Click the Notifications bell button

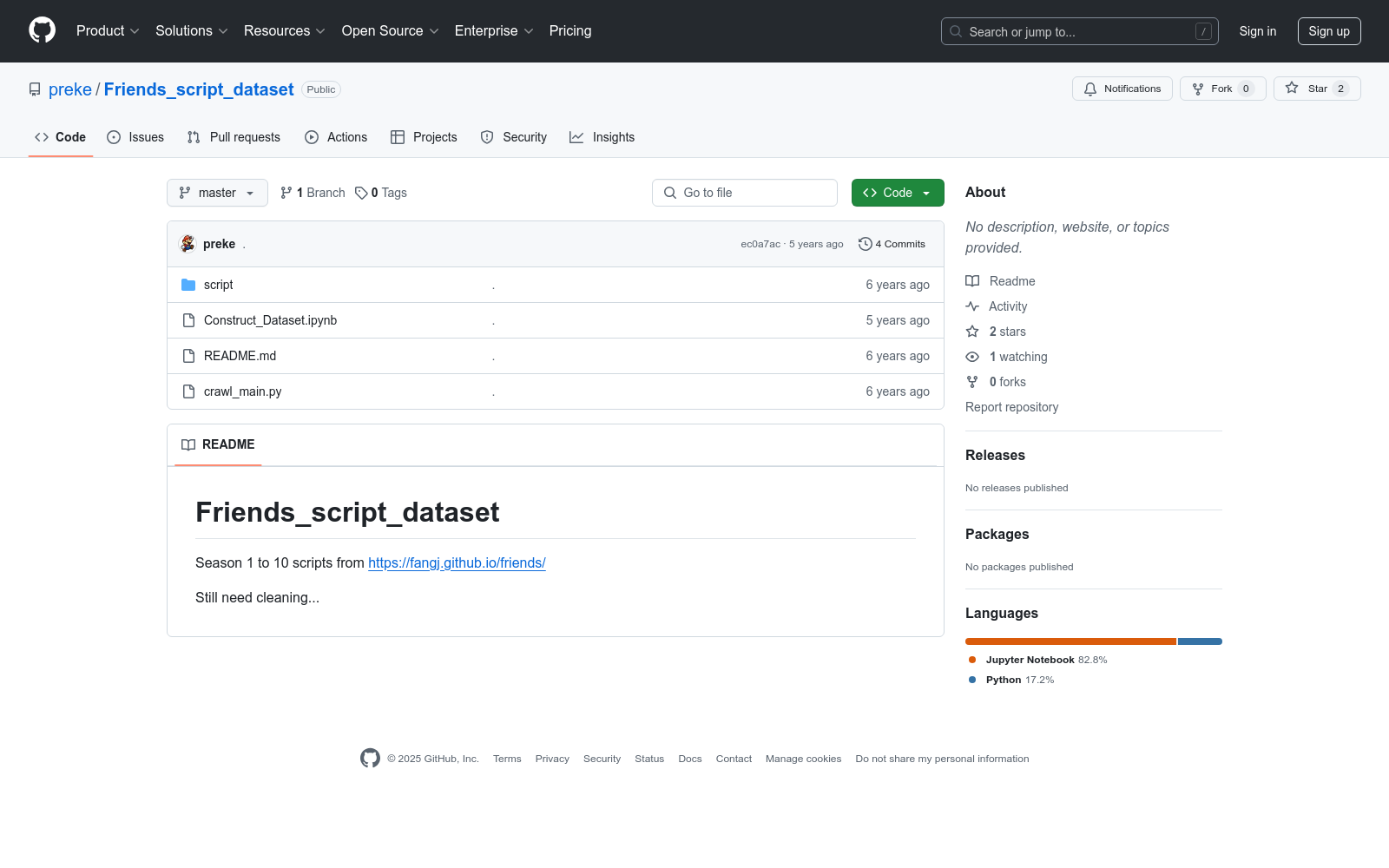[1122, 89]
